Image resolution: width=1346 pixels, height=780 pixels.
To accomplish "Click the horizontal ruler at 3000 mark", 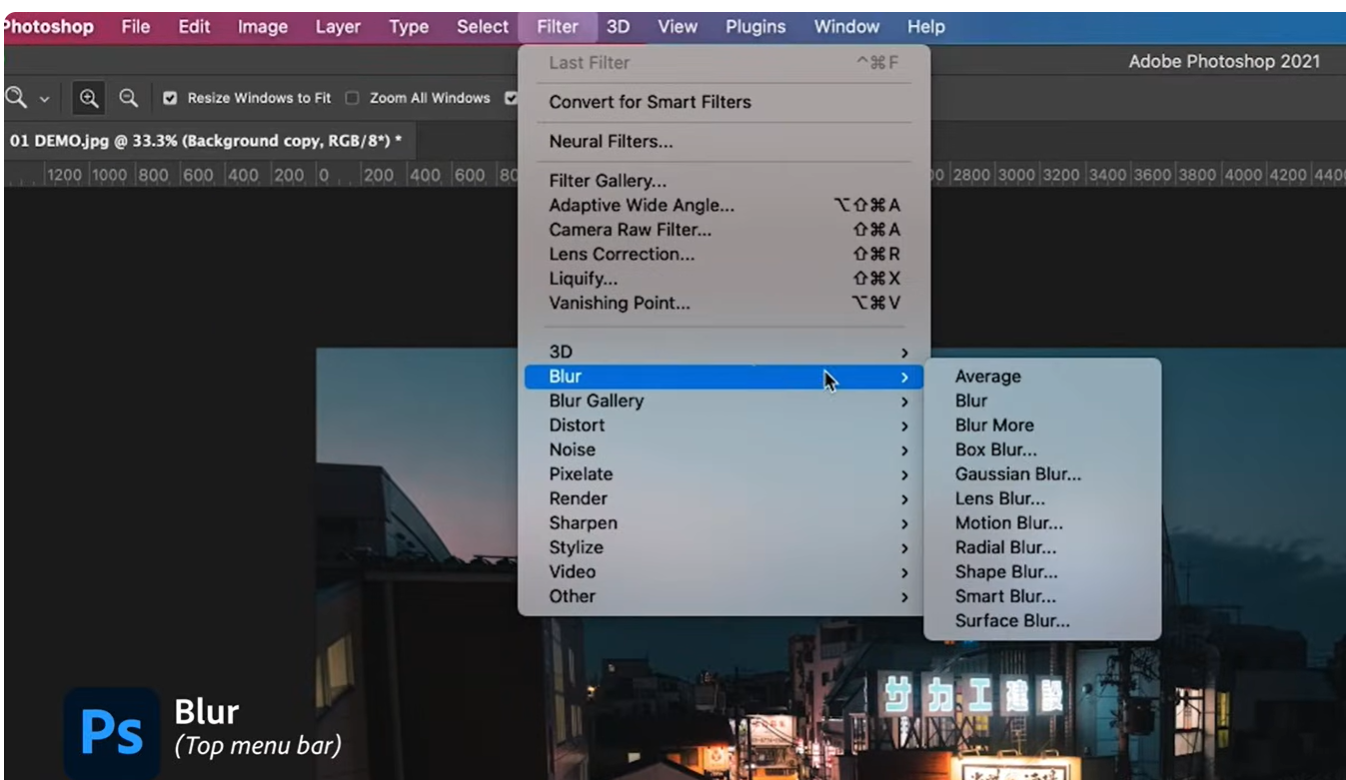I will (x=1016, y=175).
